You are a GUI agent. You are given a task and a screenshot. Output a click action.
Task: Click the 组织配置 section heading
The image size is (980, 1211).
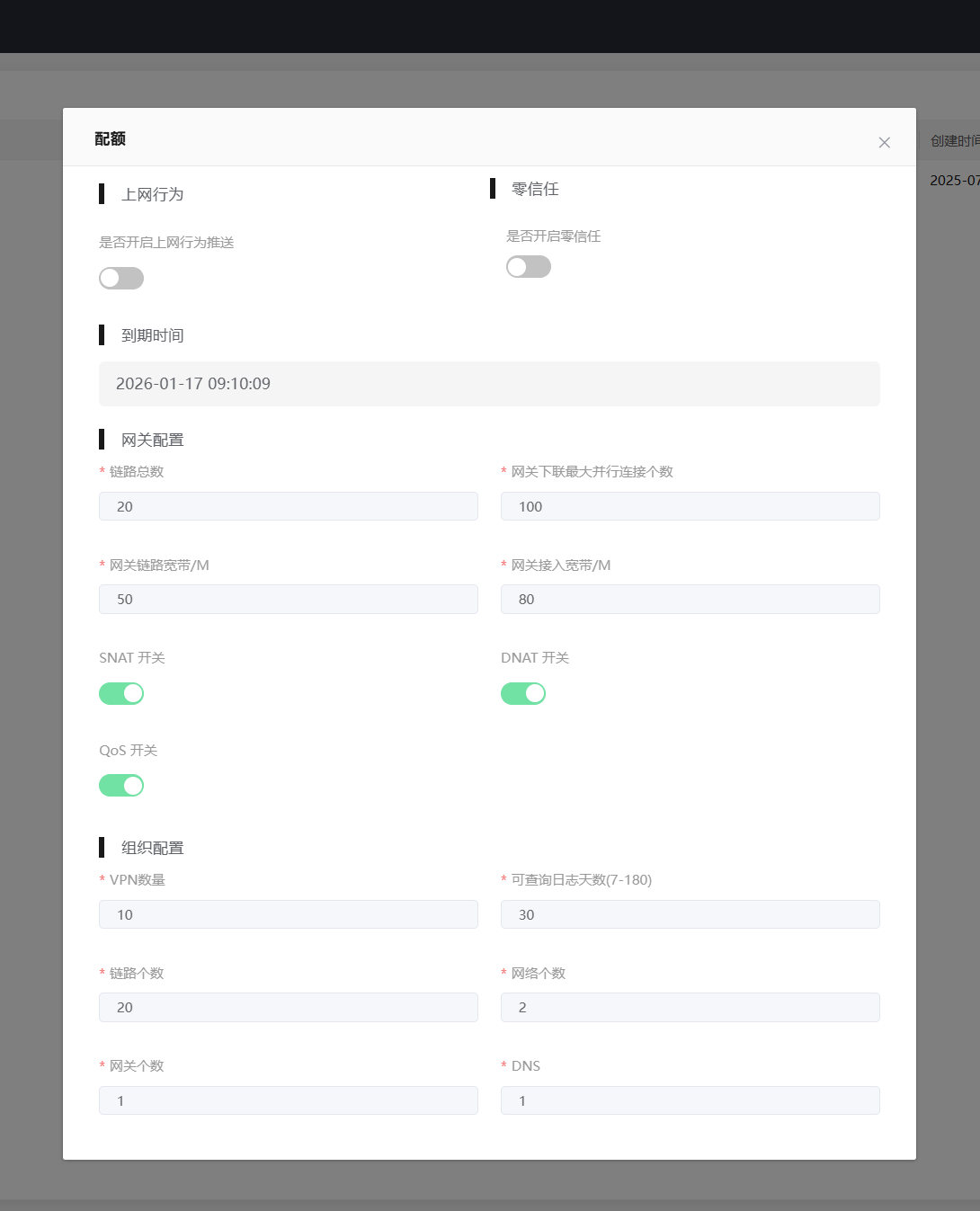click(153, 848)
